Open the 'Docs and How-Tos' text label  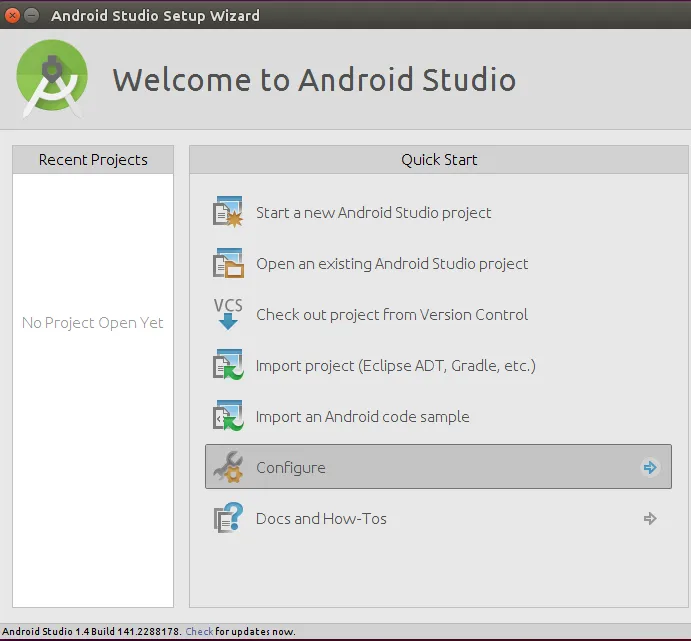pyautogui.click(x=321, y=519)
